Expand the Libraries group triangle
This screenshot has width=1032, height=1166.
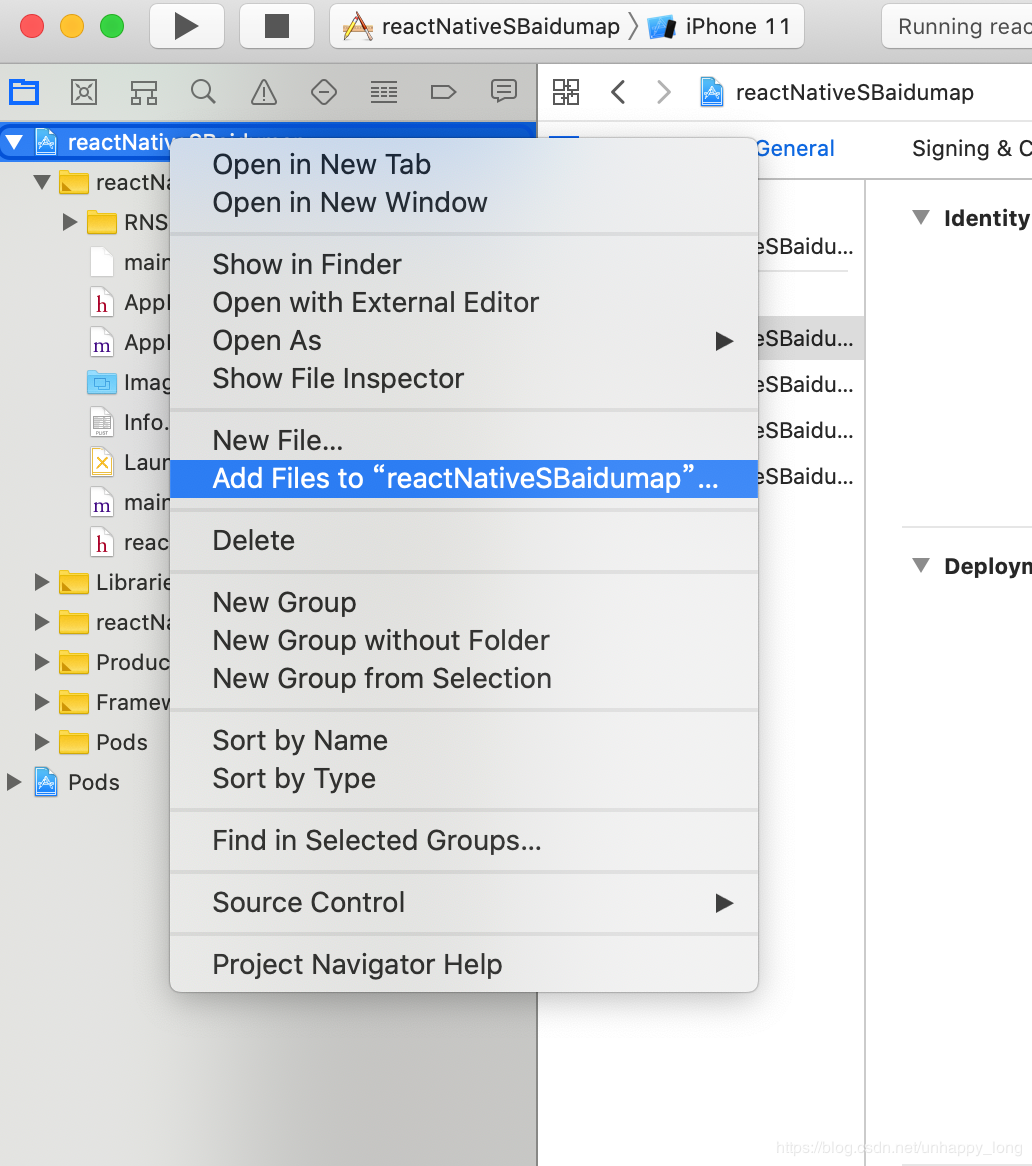point(42,582)
